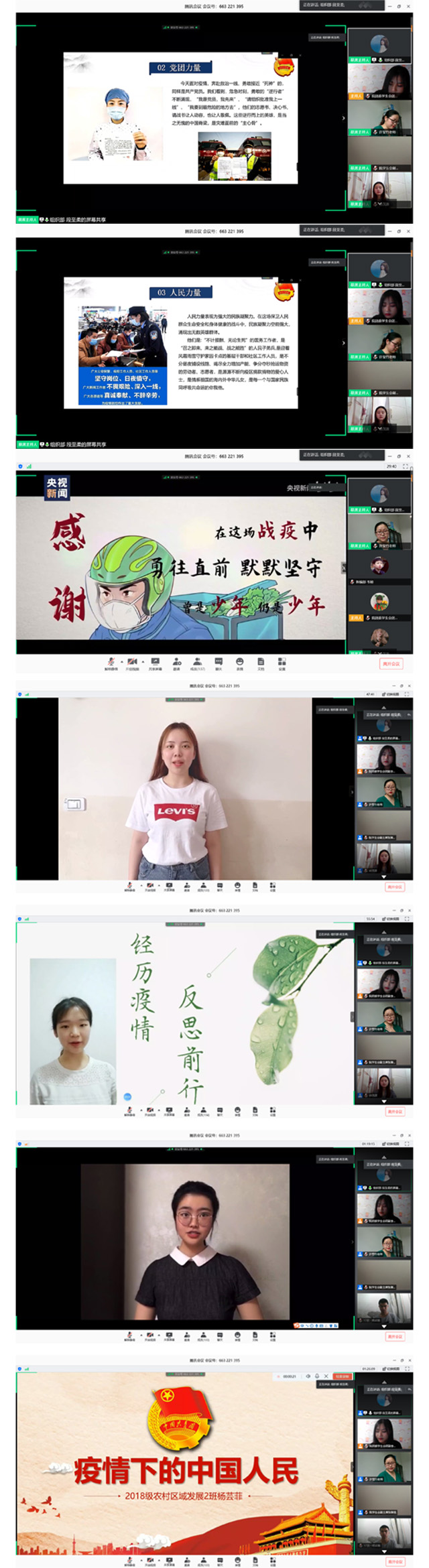Viewport: 429px width, 1568px height.
Task: Click the 03 人民力量 slide heading tab
Action: (x=179, y=292)
